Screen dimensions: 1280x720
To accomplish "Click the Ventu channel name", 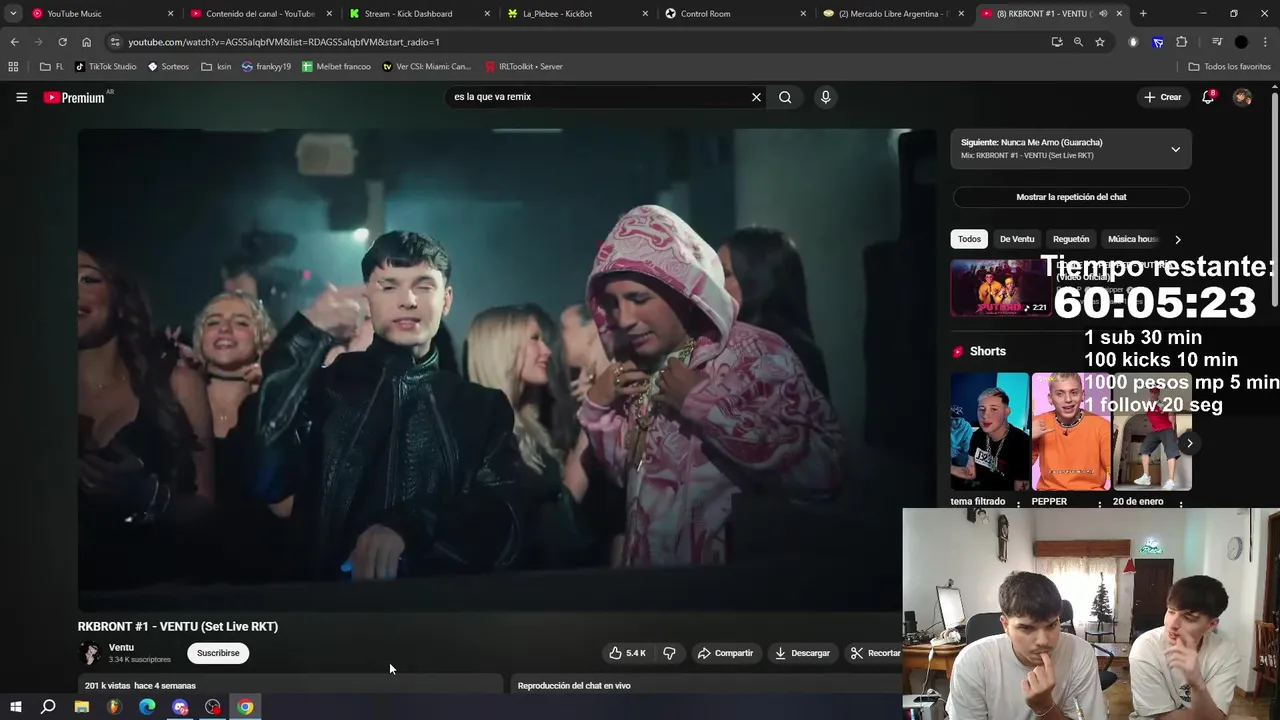I will click(121, 647).
